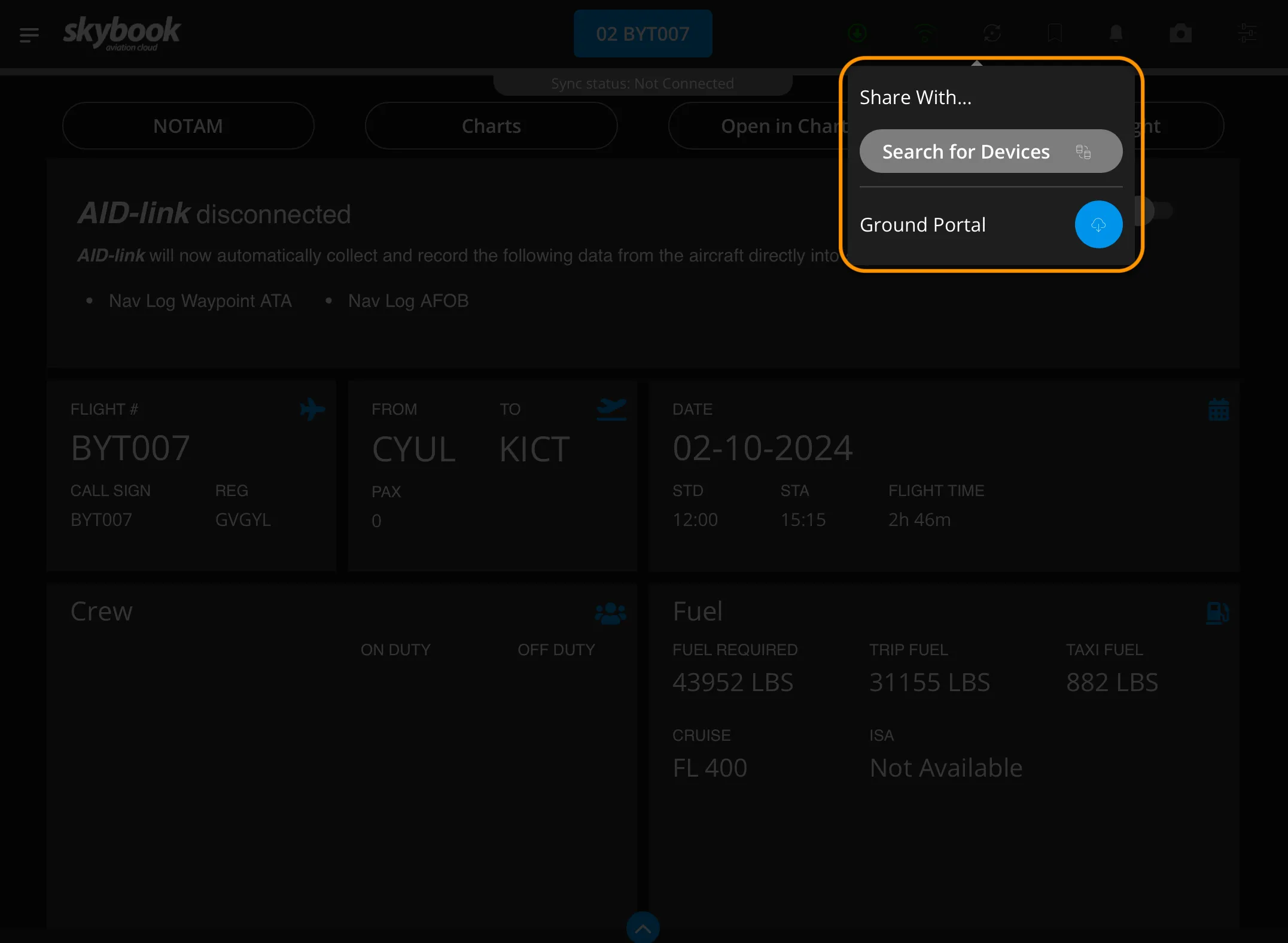Viewport: 1288px width, 943px height.
Task: Select the Charts tab
Action: 490,125
